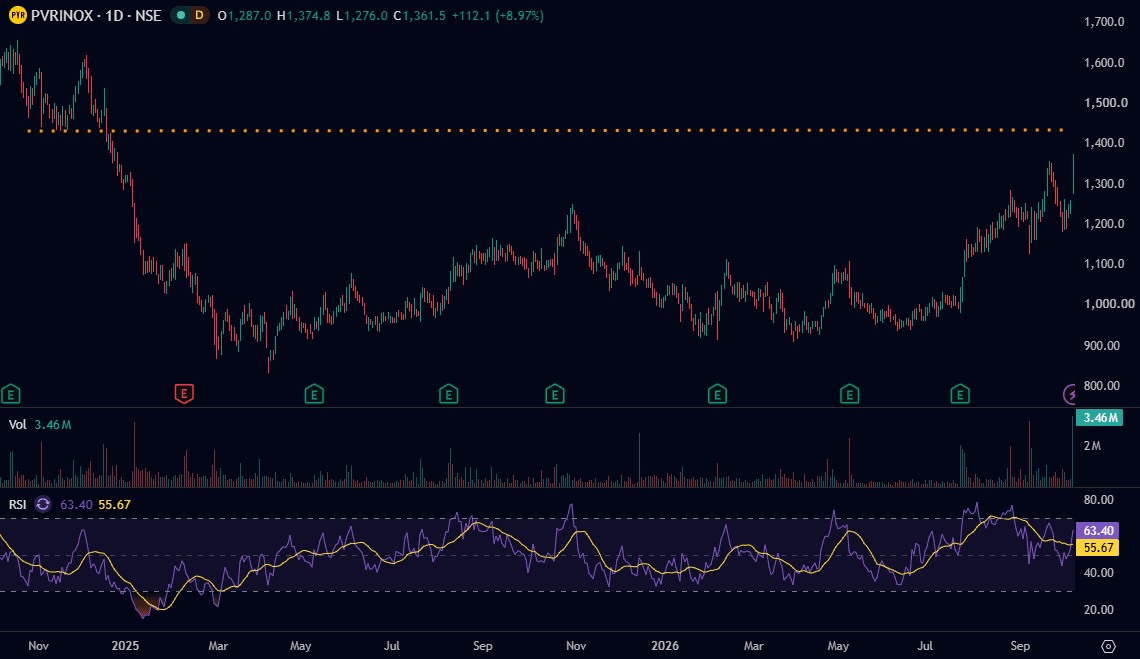
Task: Click price axis label 1,200.0
Action: click(1104, 223)
